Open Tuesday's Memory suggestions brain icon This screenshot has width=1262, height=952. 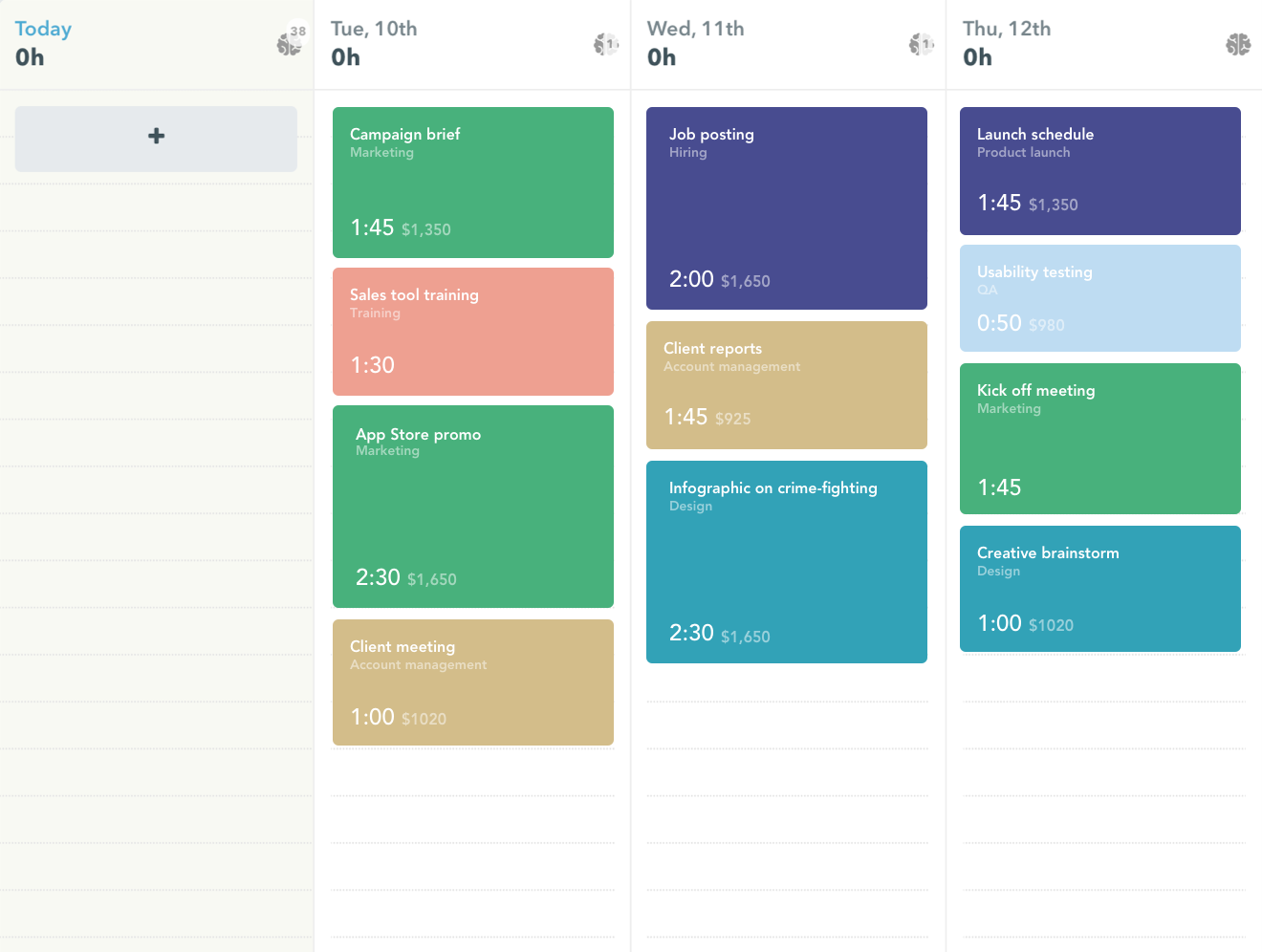pyautogui.click(x=606, y=43)
